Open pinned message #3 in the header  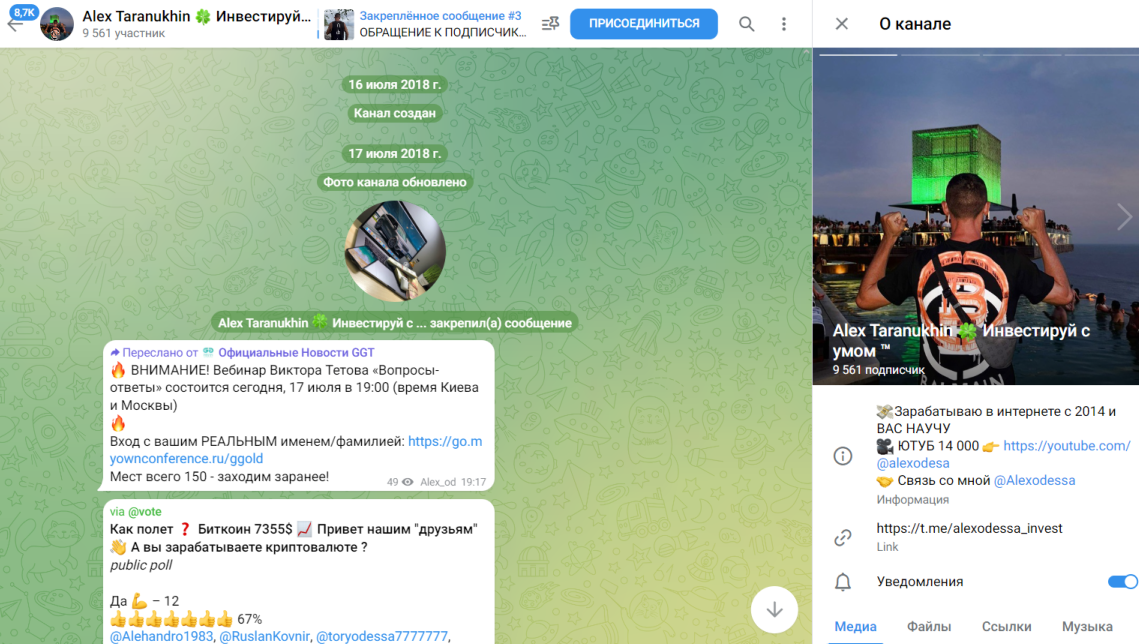(x=426, y=24)
